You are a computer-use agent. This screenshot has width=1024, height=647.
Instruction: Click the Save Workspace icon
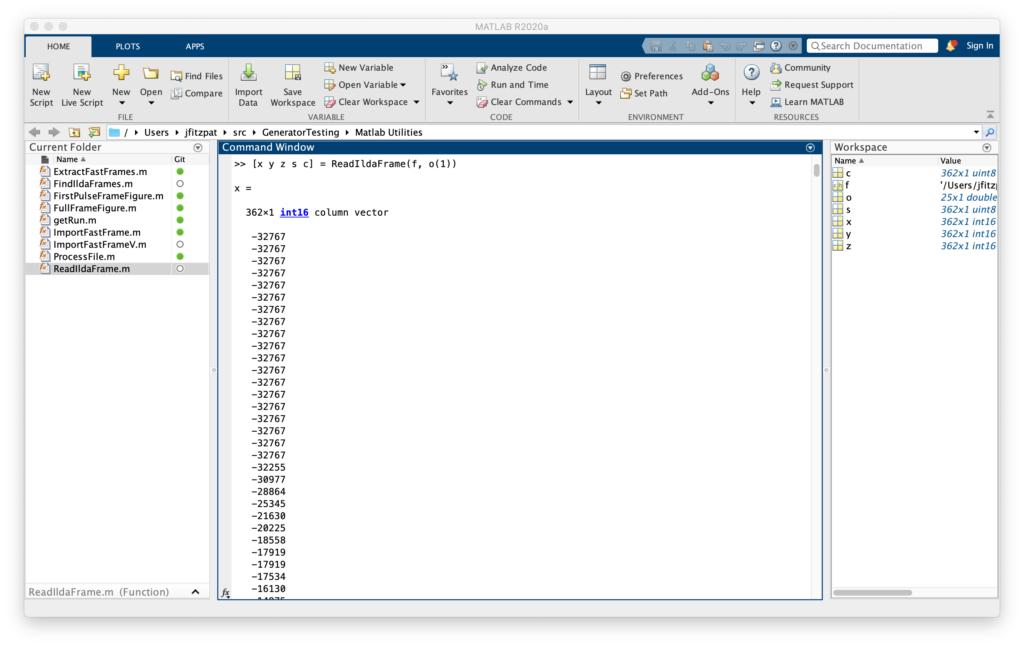pyautogui.click(x=292, y=73)
